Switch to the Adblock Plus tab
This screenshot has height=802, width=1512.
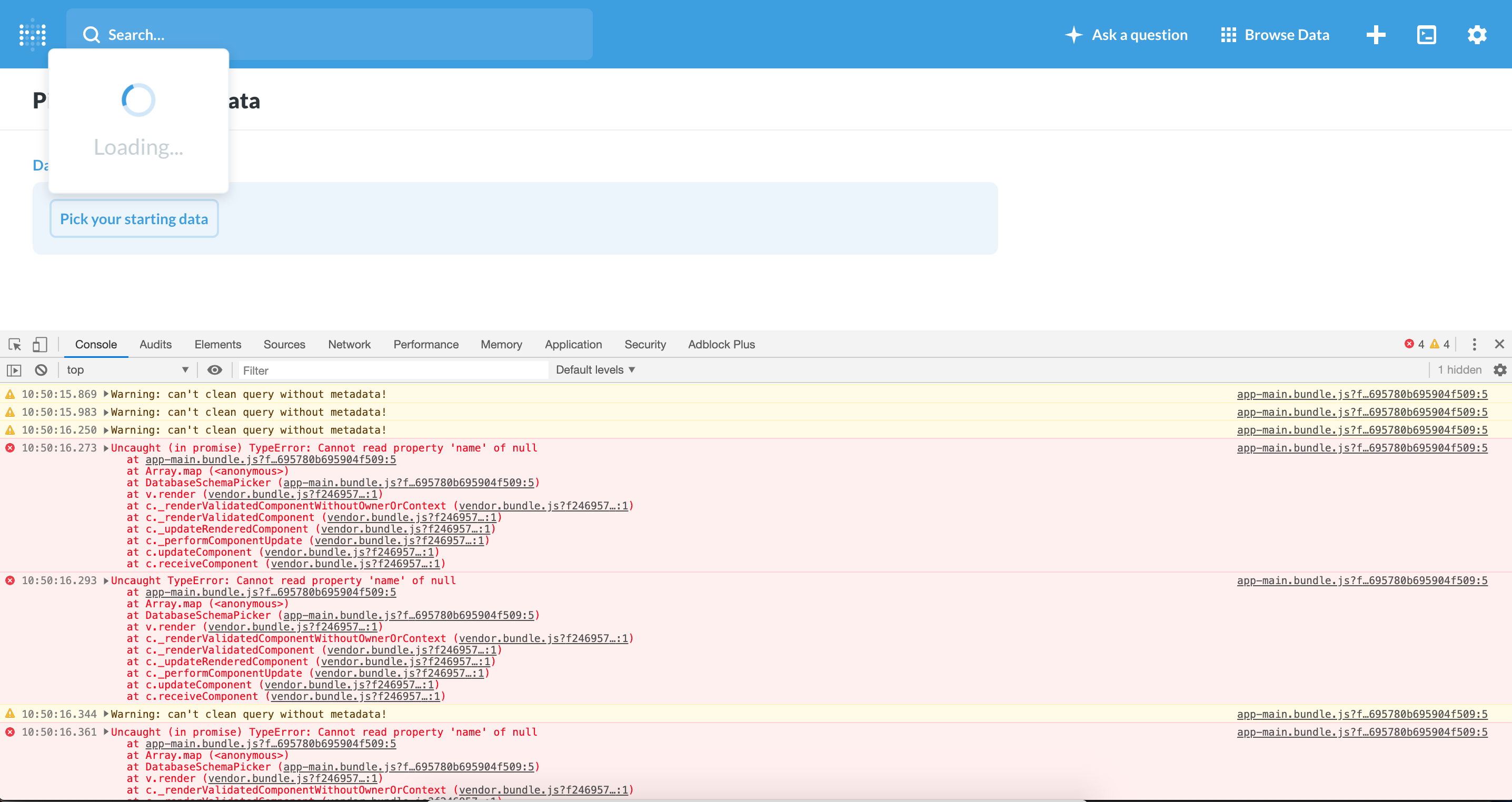coord(721,344)
